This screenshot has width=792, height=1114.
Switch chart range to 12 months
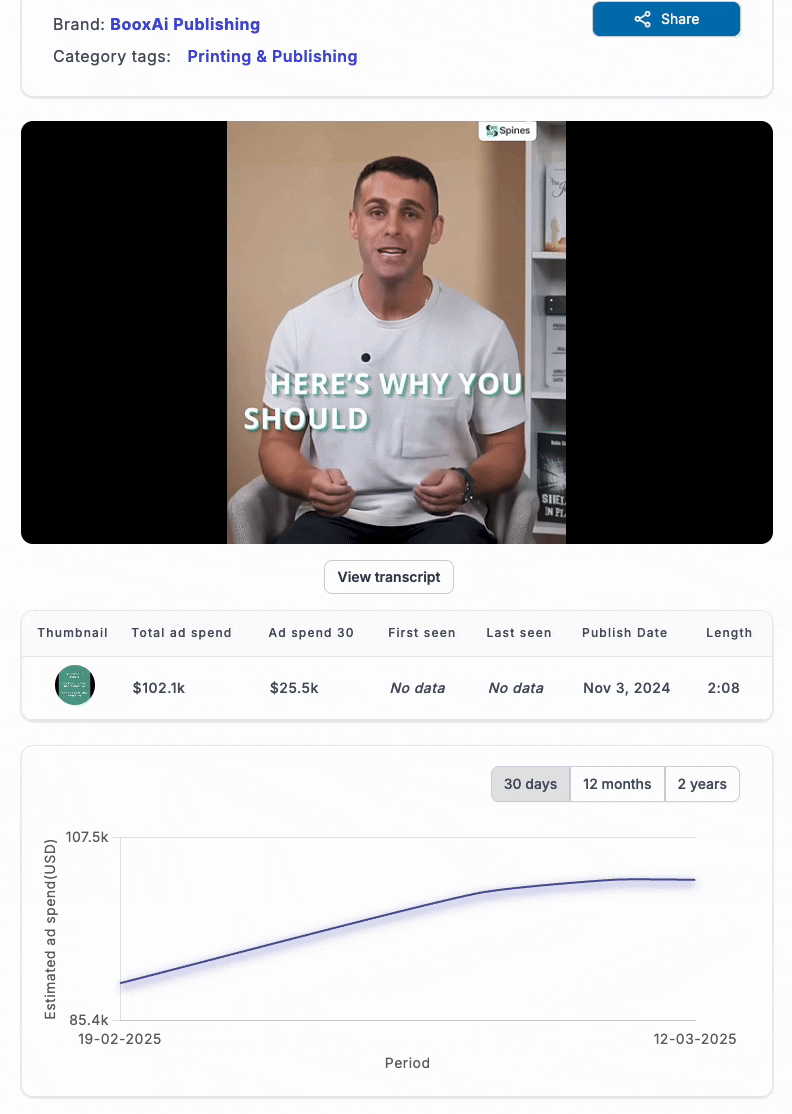[617, 784]
